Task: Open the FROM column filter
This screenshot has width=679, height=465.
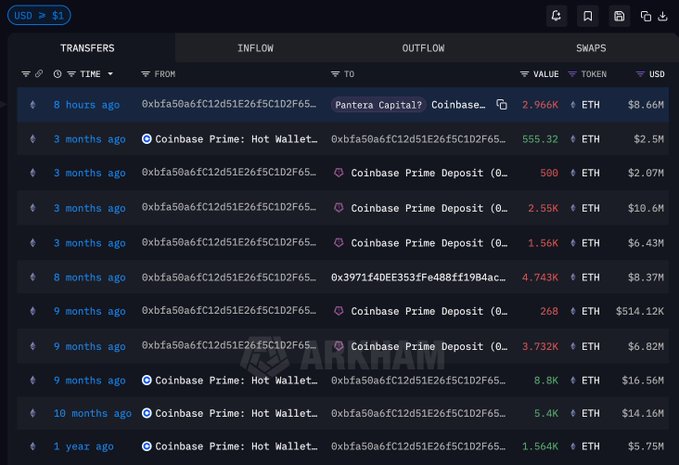Action: coord(146,74)
